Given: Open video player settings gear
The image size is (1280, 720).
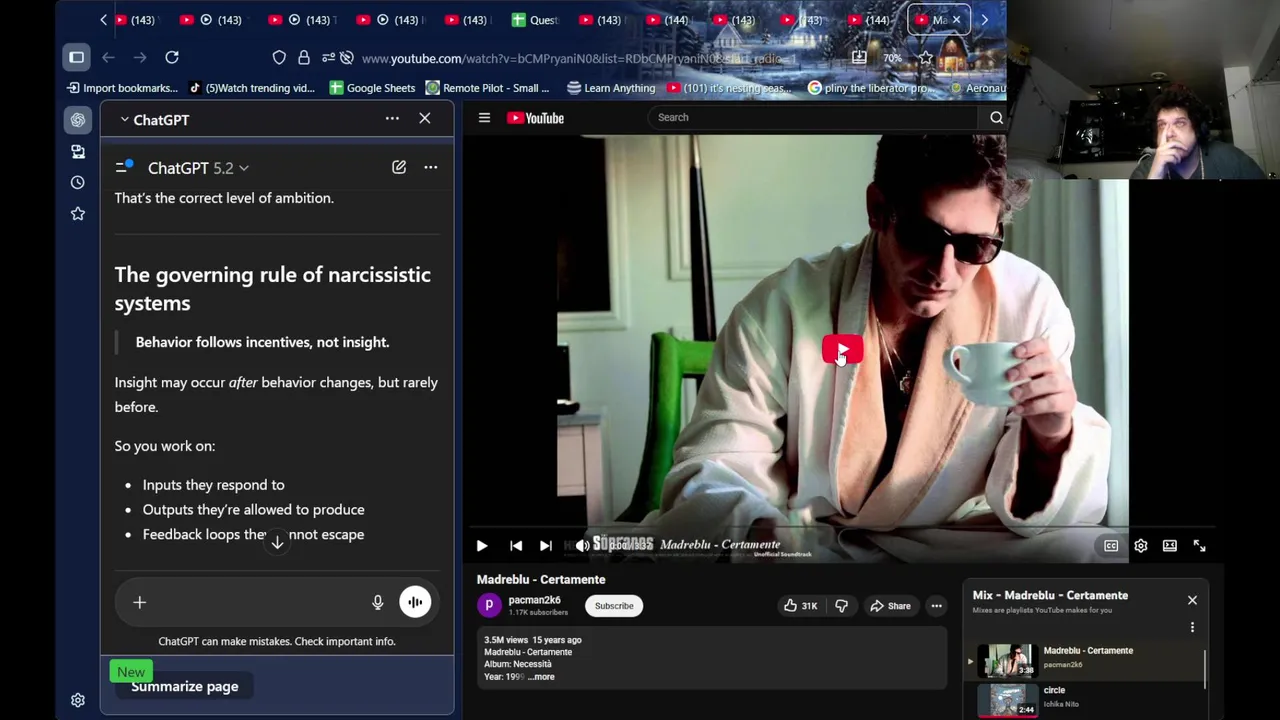Looking at the screenshot, I should (1141, 546).
